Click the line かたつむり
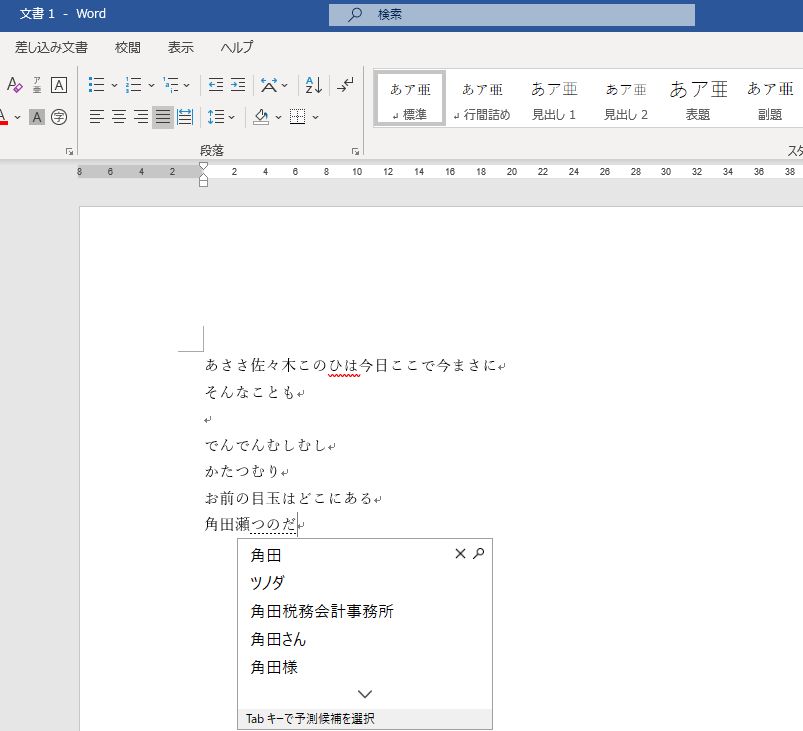803x731 pixels. (x=242, y=472)
